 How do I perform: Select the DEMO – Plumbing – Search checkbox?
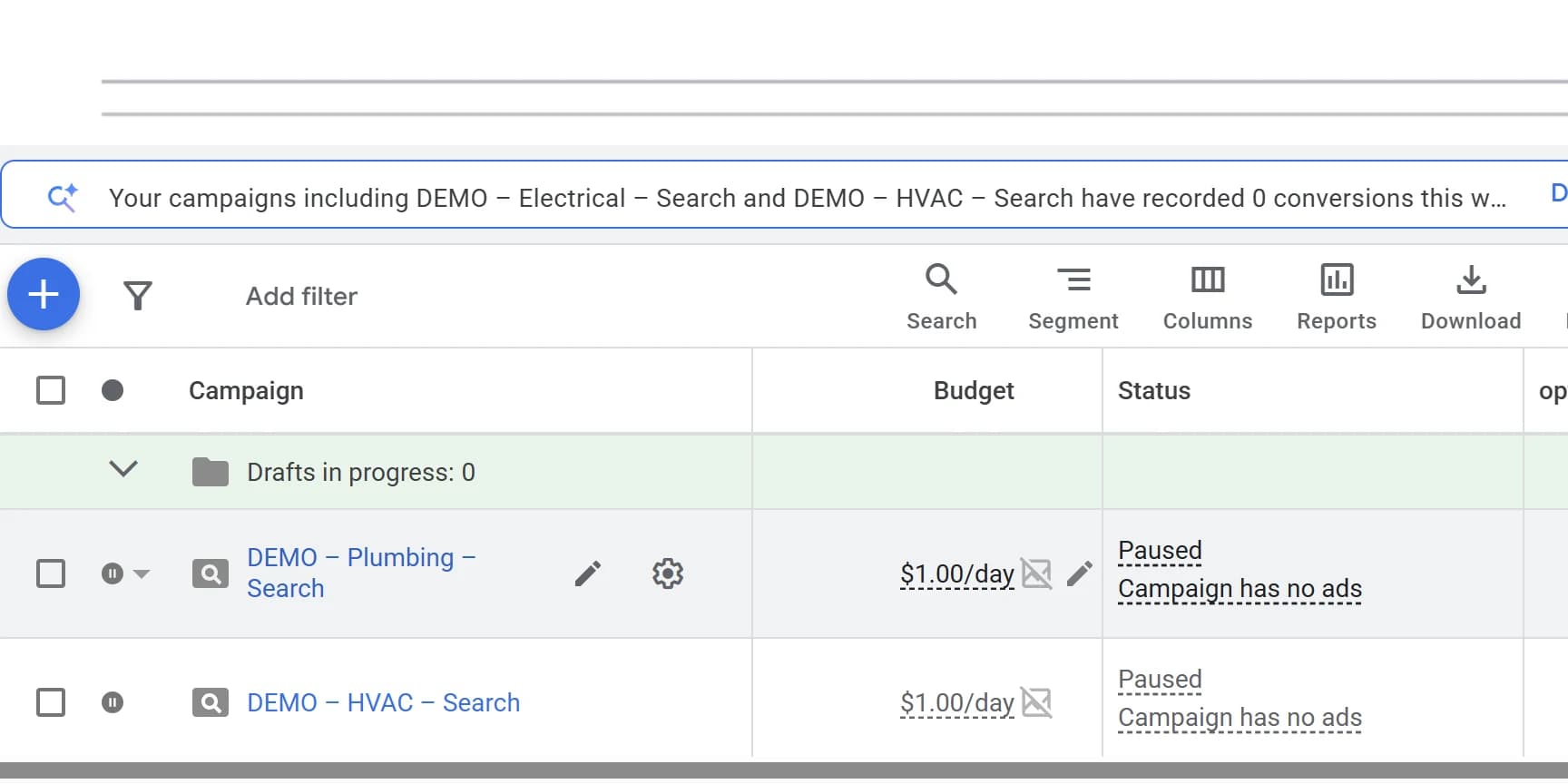pos(51,574)
